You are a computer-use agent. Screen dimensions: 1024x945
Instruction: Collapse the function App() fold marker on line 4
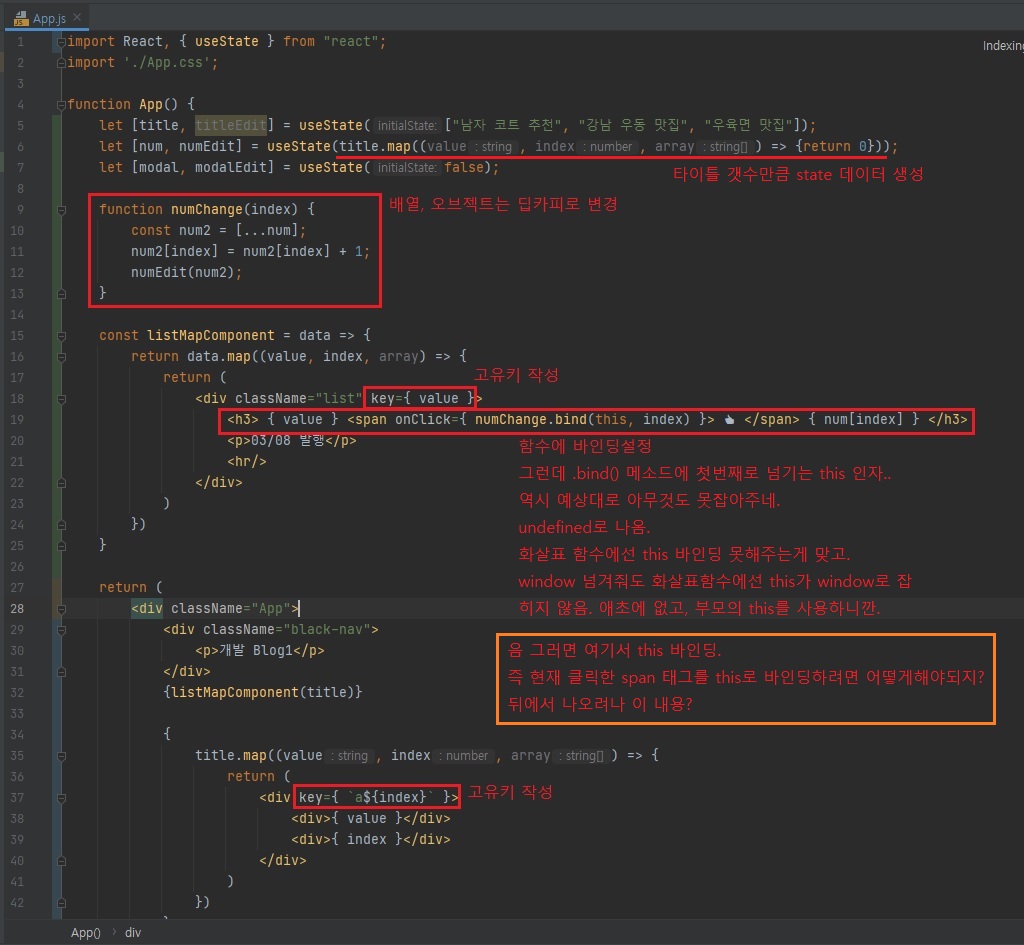click(61, 104)
